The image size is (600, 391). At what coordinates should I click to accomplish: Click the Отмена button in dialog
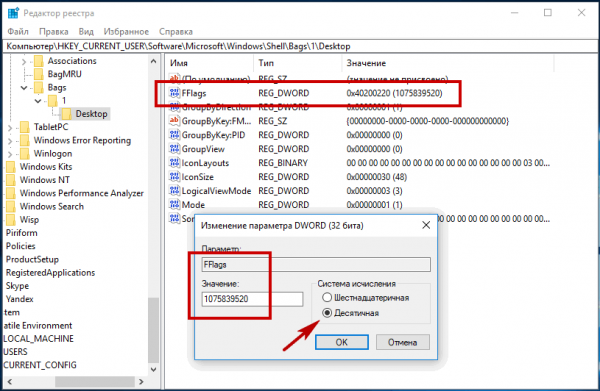point(403,342)
